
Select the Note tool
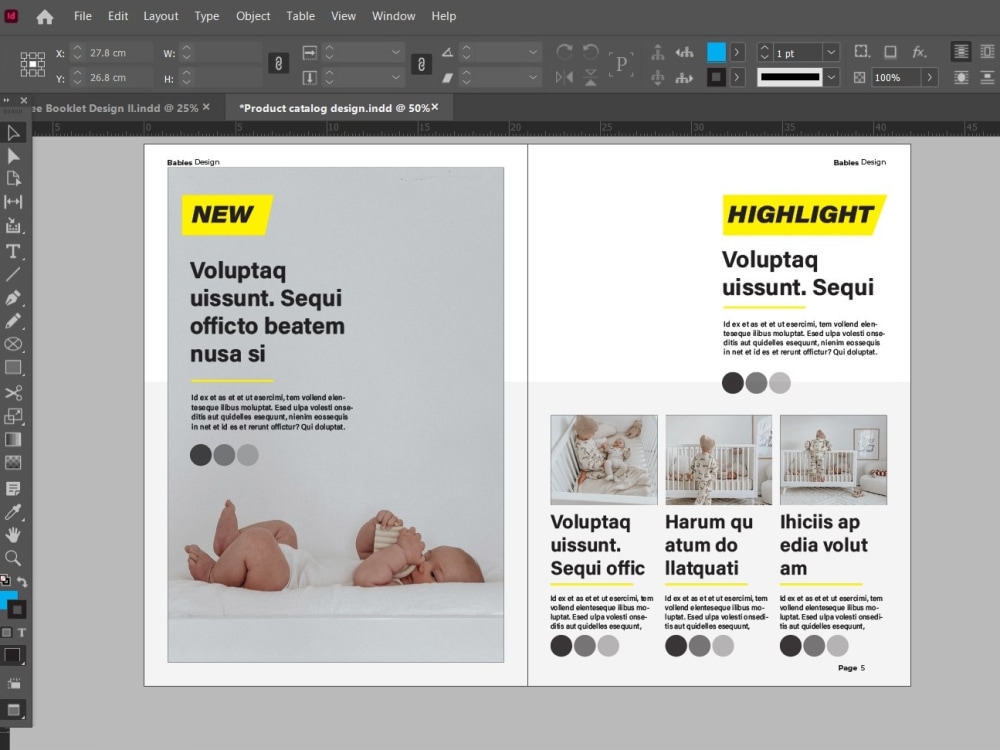[x=13, y=489]
